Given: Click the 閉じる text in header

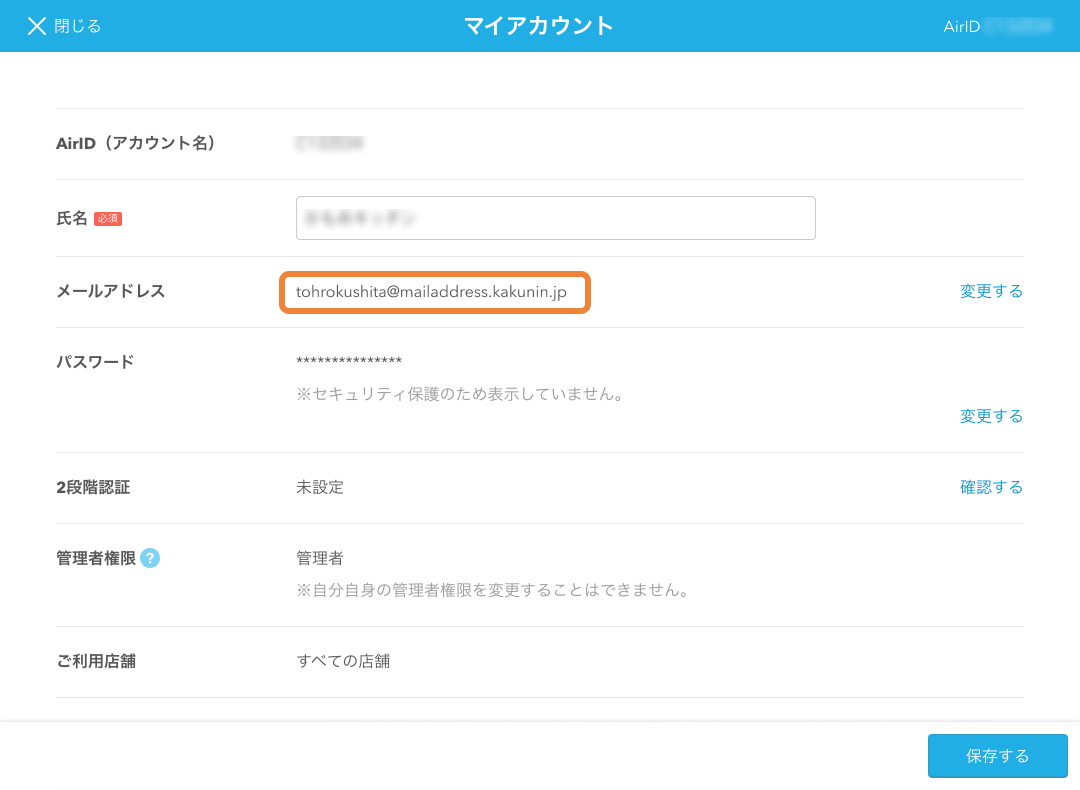Looking at the screenshot, I should click(x=78, y=26).
